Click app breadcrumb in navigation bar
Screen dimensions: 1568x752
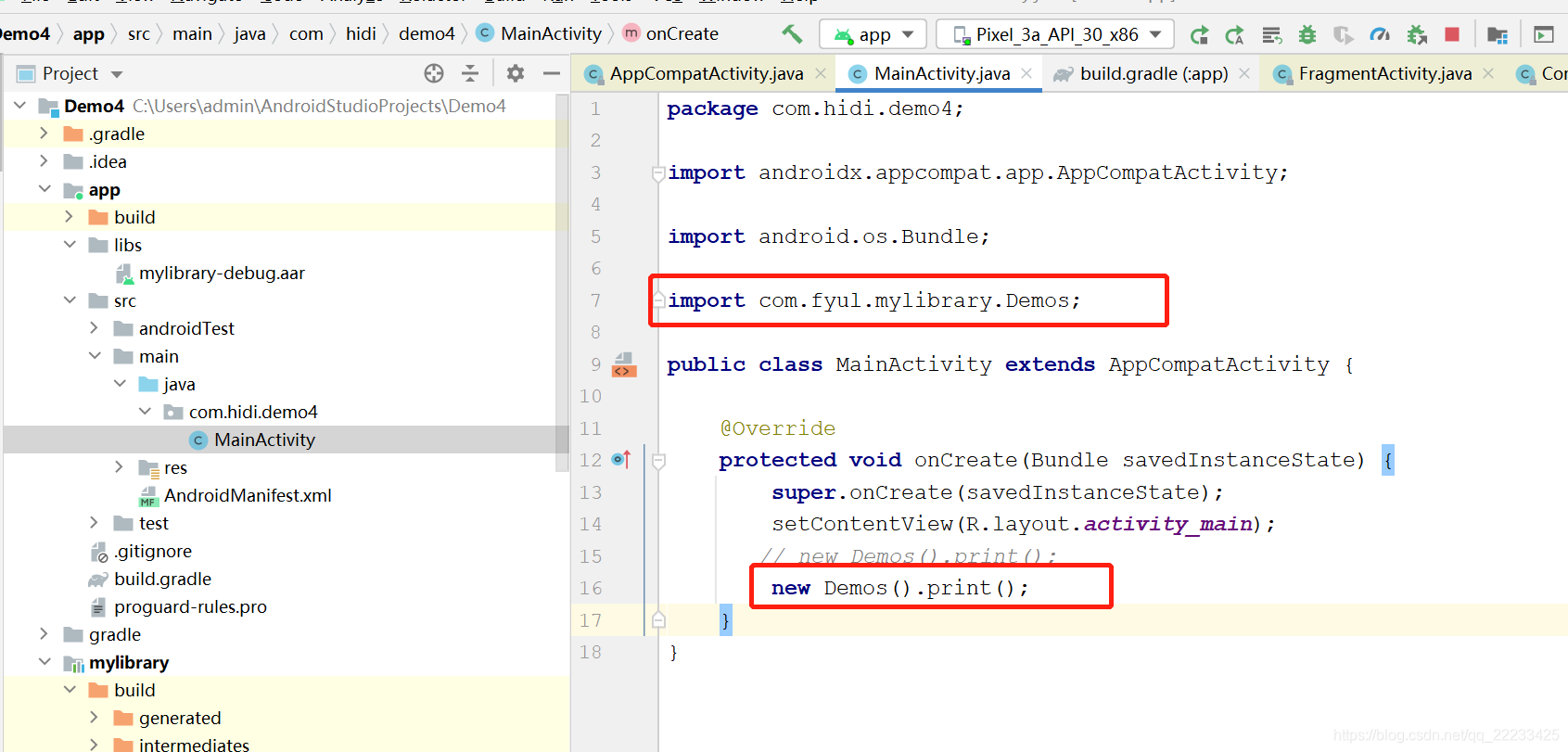pyautogui.click(x=89, y=34)
